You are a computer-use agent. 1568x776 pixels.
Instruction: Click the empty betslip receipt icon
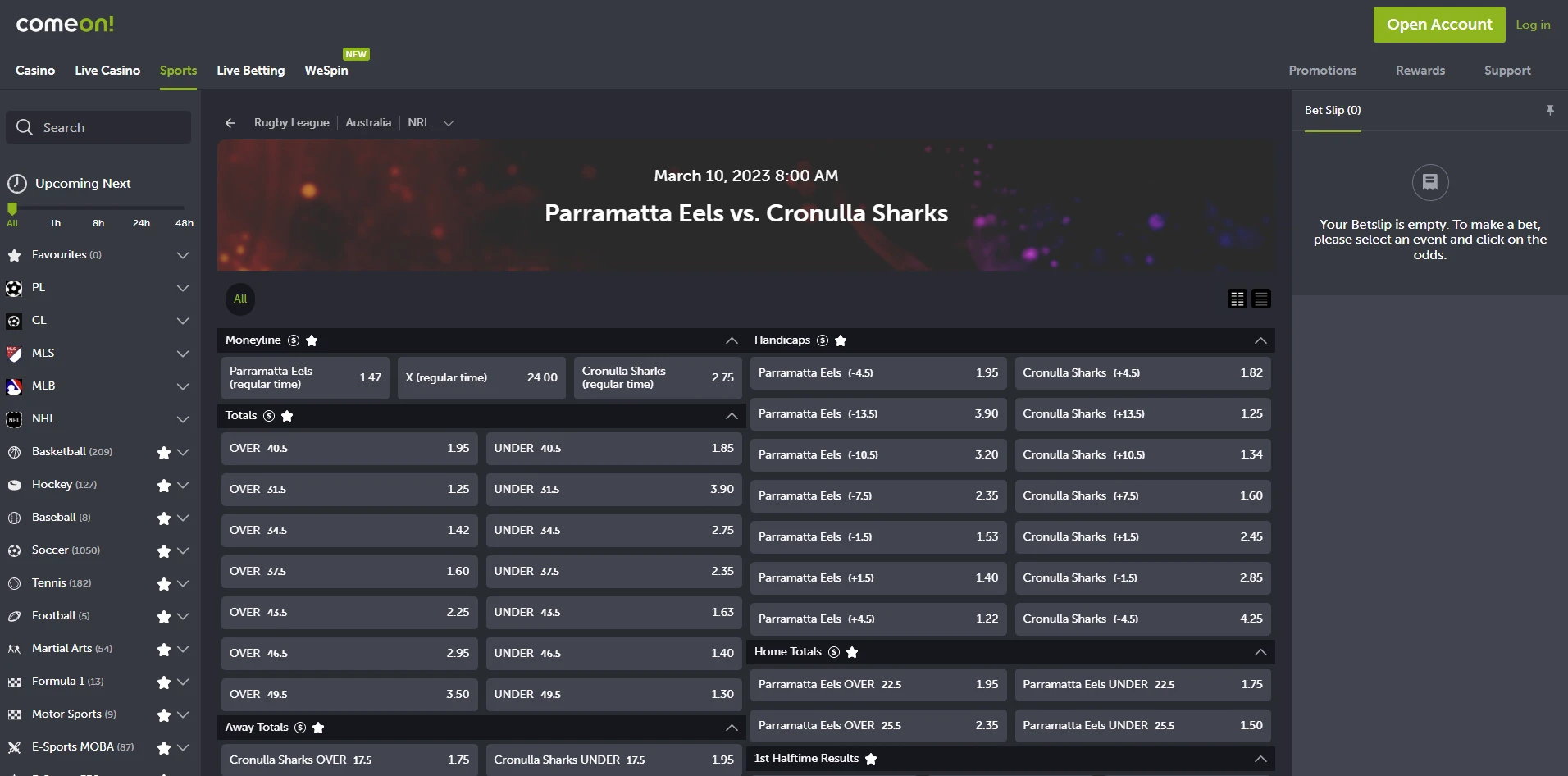click(x=1430, y=182)
